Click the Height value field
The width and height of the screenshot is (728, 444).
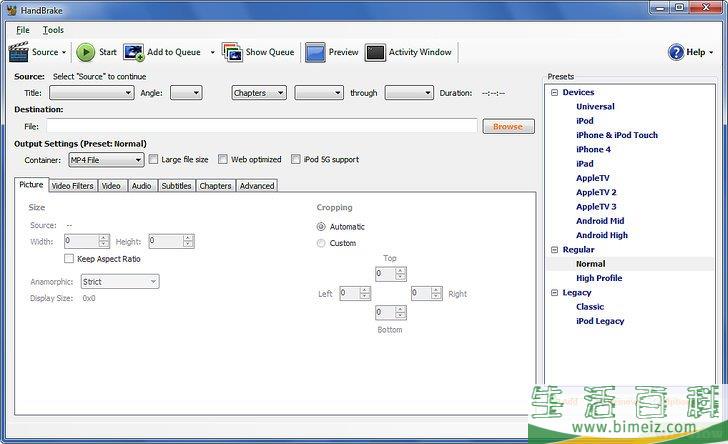point(166,241)
